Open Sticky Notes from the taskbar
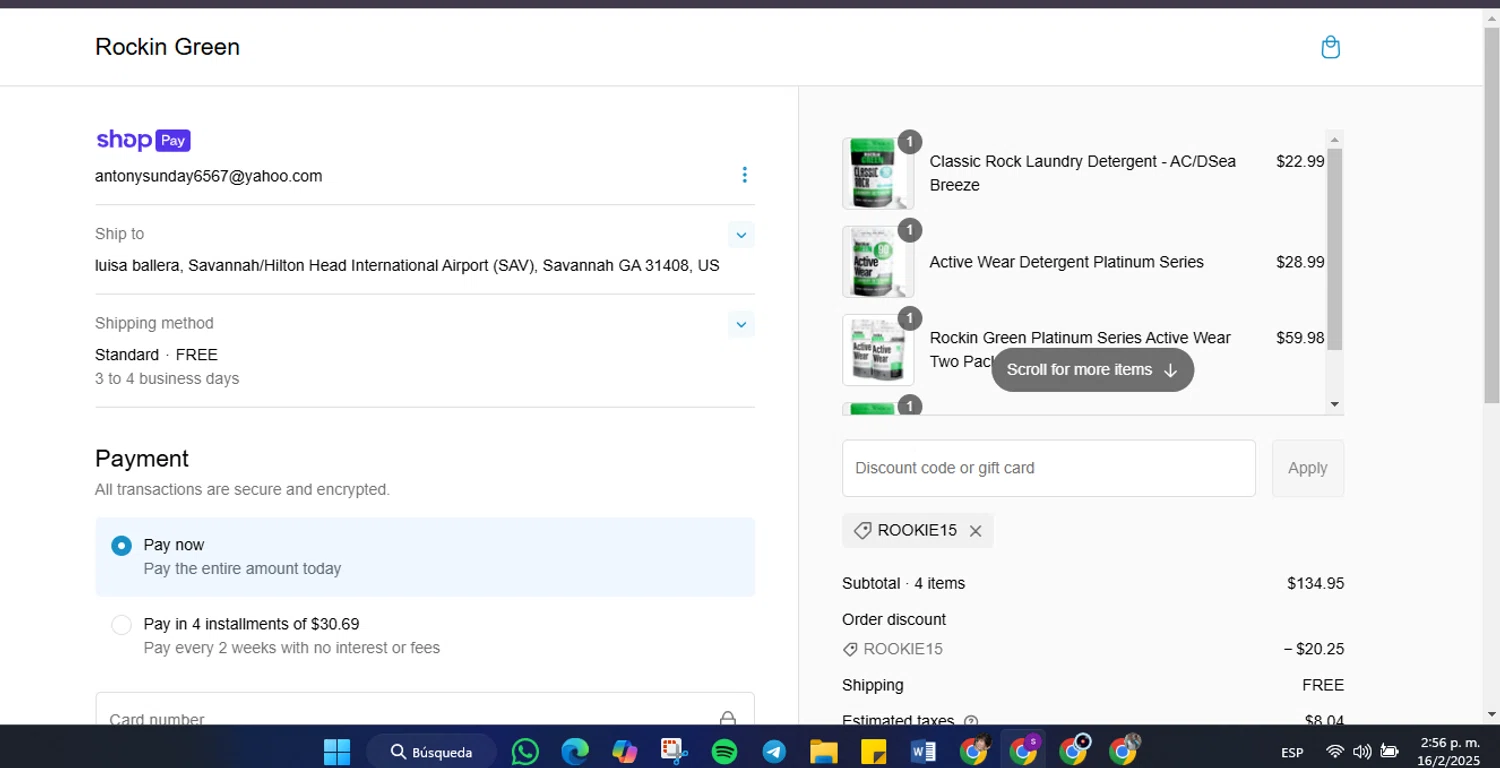 coord(873,751)
